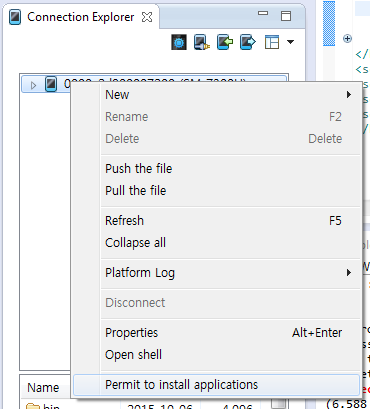Click the bin folder icon
The width and height of the screenshot is (370, 409).
pyautogui.click(x=33, y=406)
